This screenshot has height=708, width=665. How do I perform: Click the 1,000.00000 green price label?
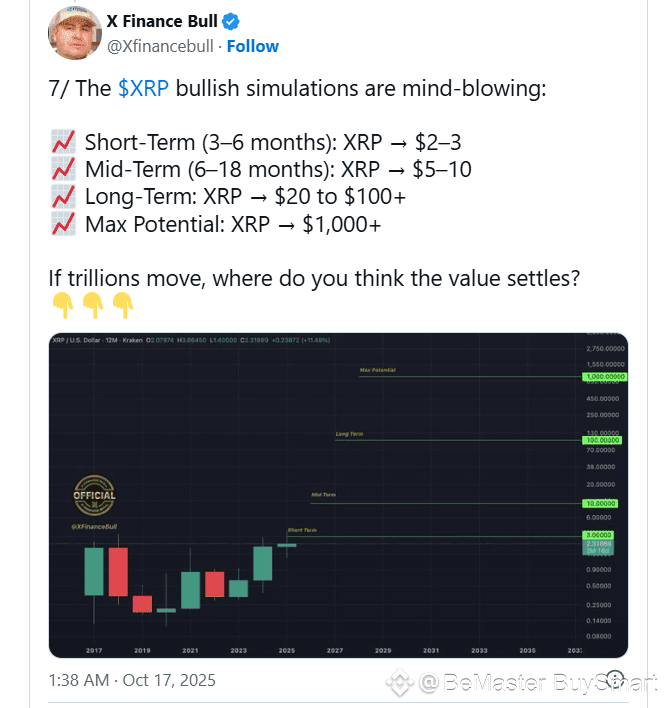601,377
